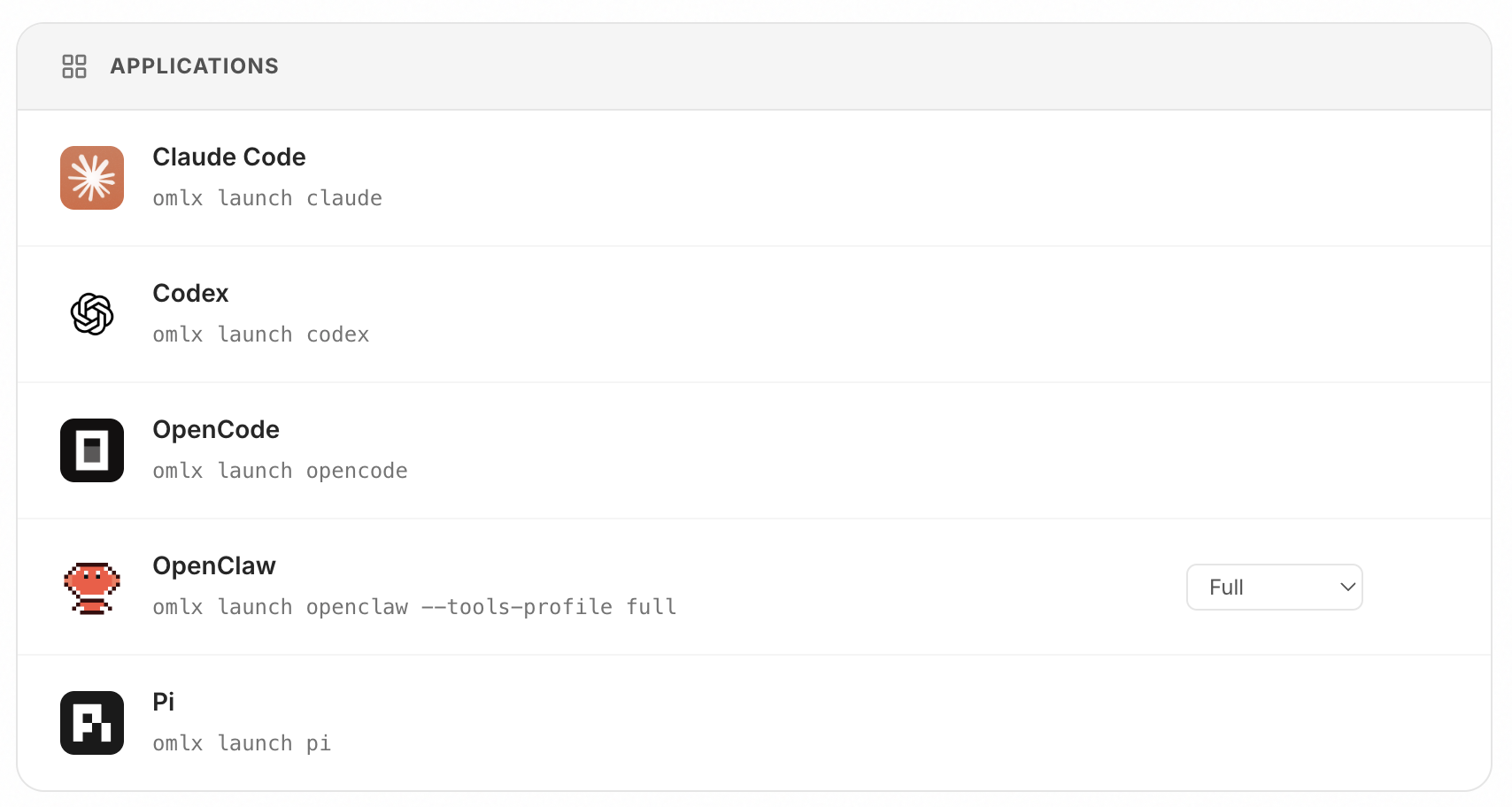The image size is (1512, 807).
Task: Click the Codex knot logo icon
Action: pyautogui.click(x=92, y=314)
